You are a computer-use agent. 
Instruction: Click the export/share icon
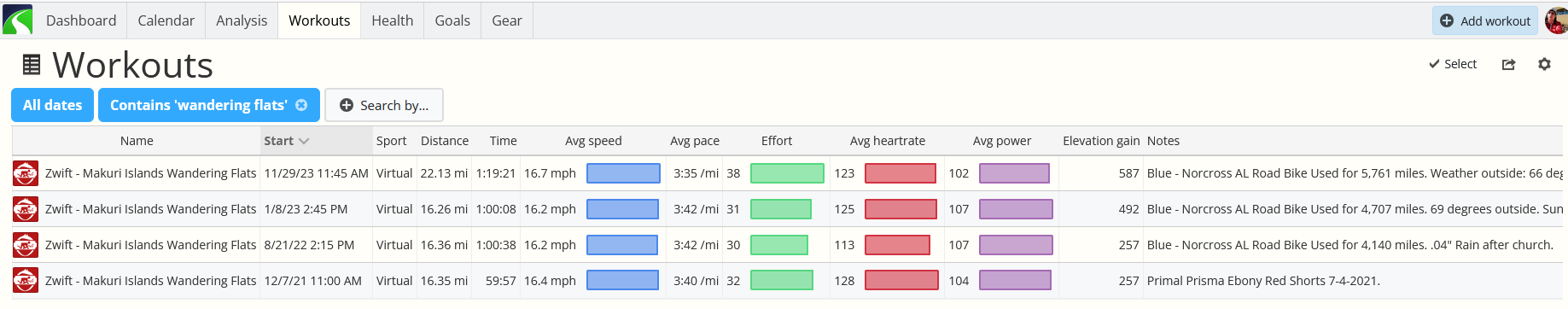point(1508,64)
